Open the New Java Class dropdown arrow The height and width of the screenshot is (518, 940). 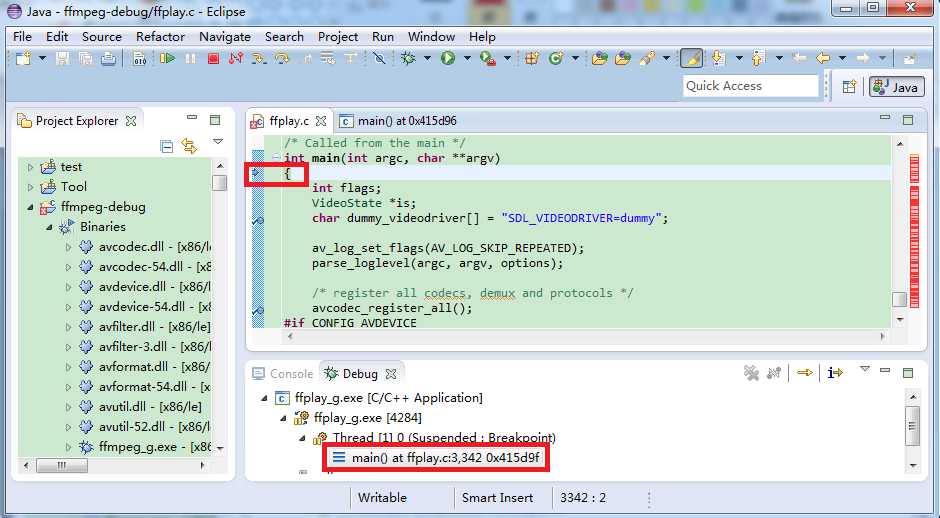pyautogui.click(x=575, y=58)
